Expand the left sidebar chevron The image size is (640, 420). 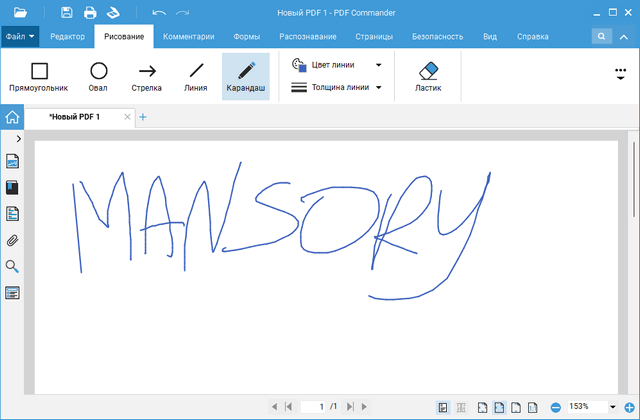[20, 138]
